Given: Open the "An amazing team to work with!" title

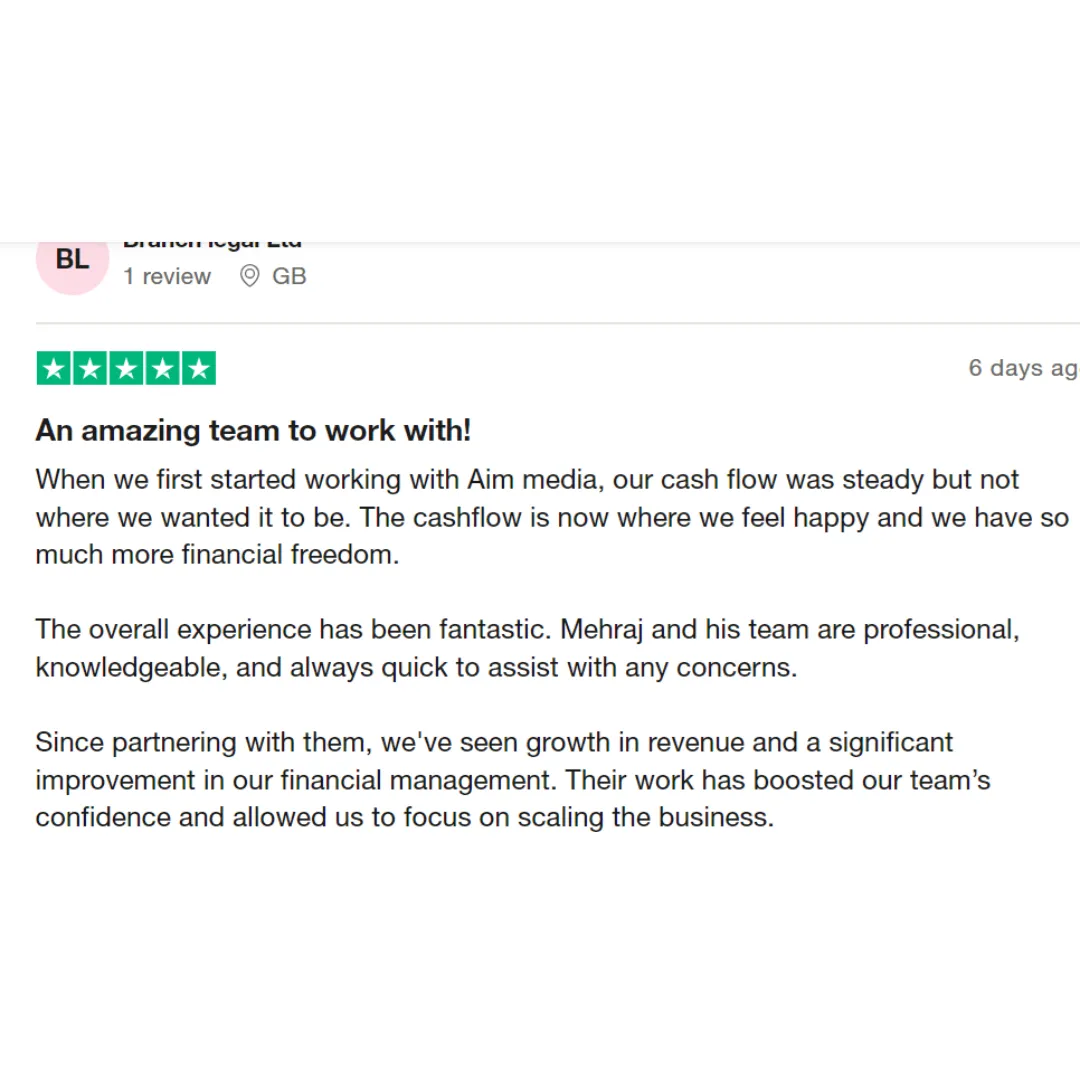Looking at the screenshot, I should click(x=253, y=430).
